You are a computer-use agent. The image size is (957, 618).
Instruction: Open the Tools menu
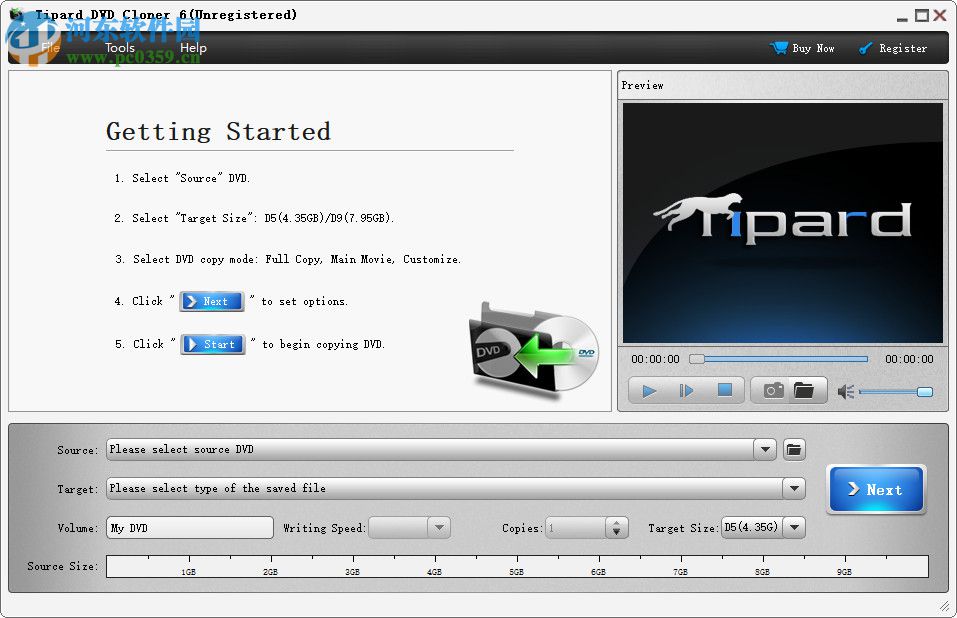pos(119,47)
